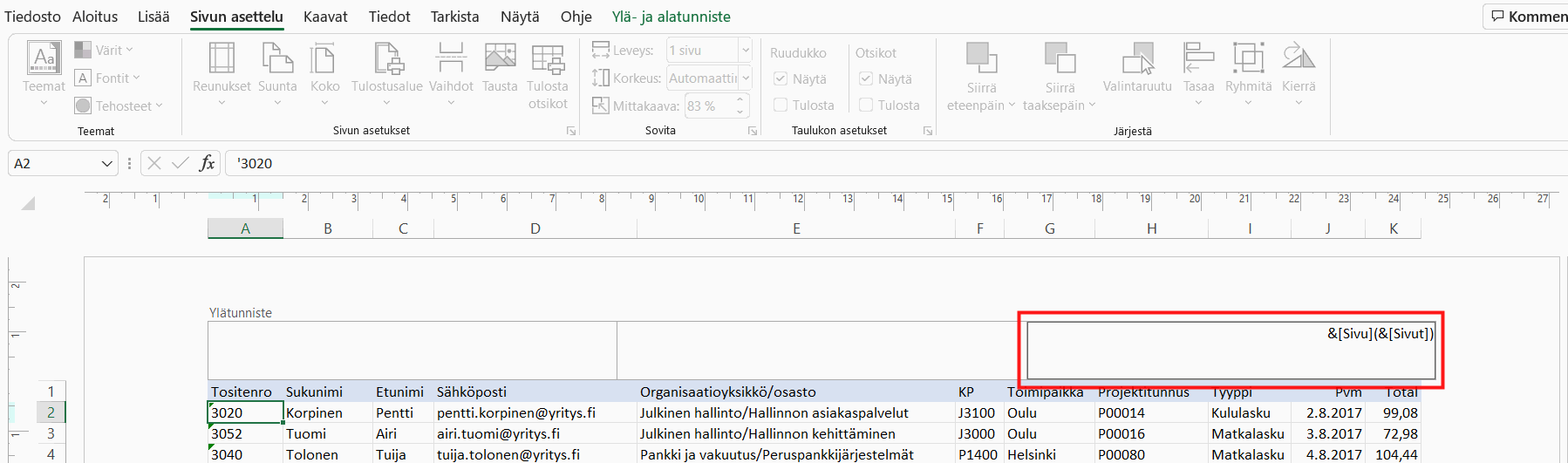Select column E header
Screen dimensions: 1568x463
(x=796, y=228)
